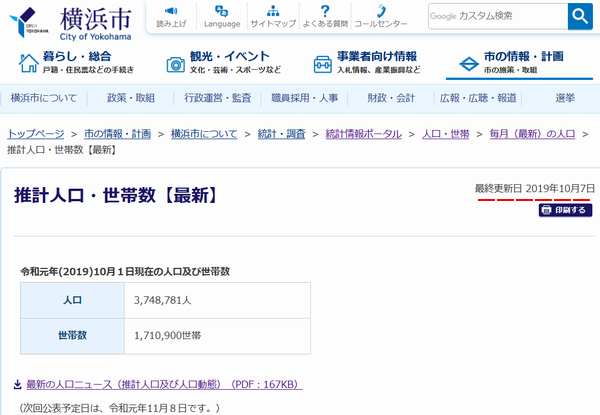Image resolution: width=600 pixels, height=415 pixels.
Task: Click the 令和元年(2019)10月1日現在 table caption
Action: click(x=125, y=272)
